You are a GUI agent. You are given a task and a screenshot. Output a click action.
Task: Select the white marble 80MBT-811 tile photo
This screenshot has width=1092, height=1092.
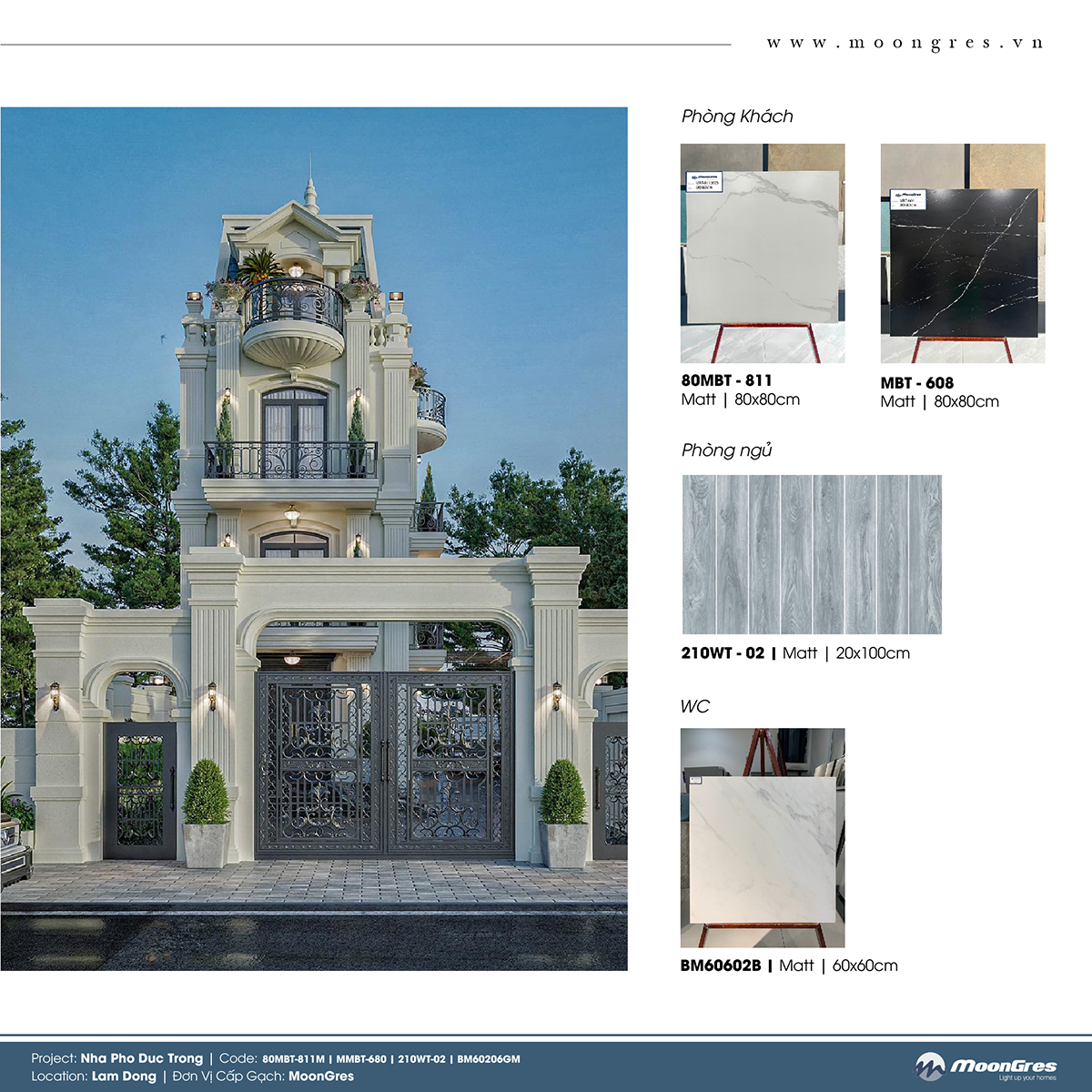pyautogui.click(x=763, y=253)
